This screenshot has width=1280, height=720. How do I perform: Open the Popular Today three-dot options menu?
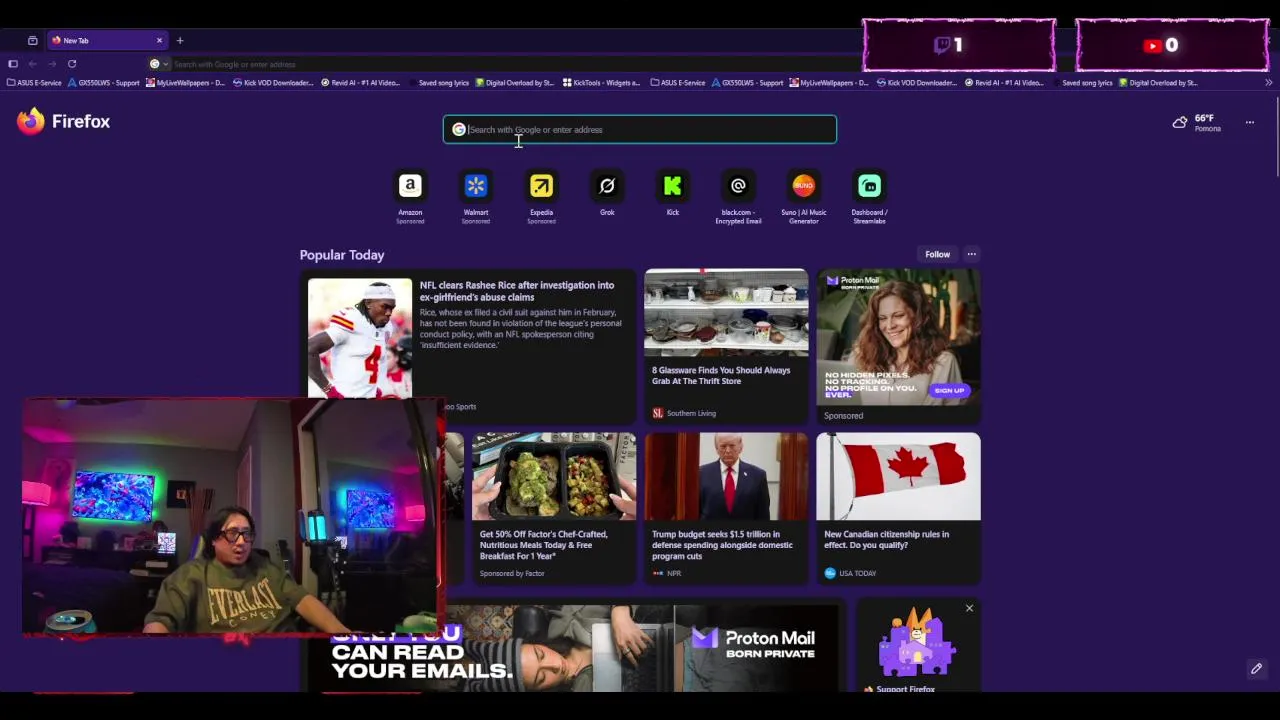[971, 254]
